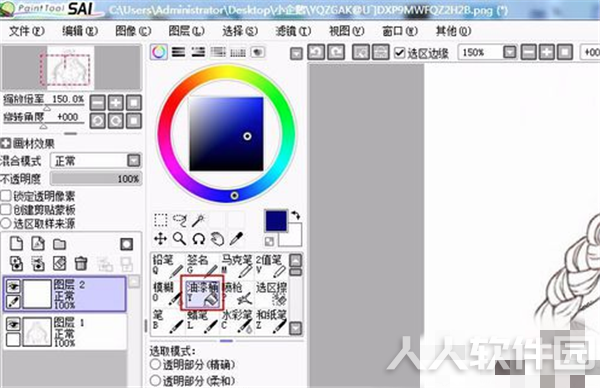Show the scratchpad panel icon
Viewport: 600px width, 388px height.
258,52
